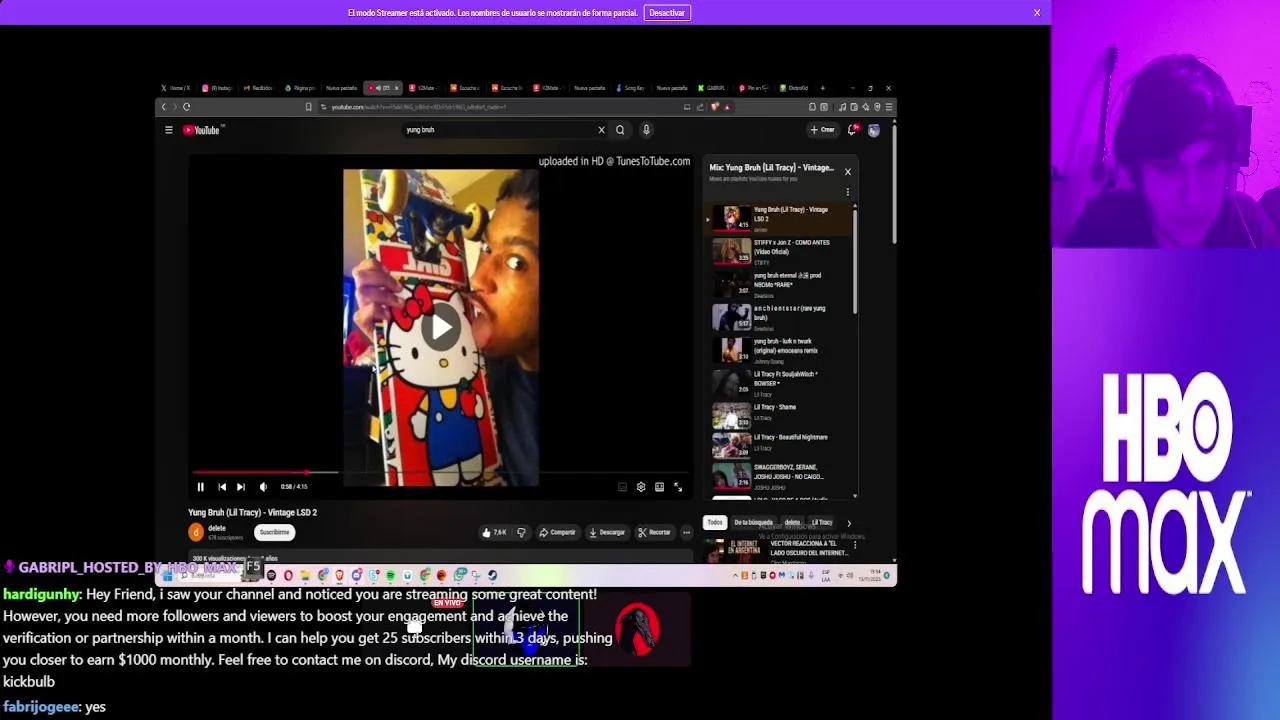This screenshot has height=720, width=1280.
Task: Close the Mix playlist panel
Action: click(848, 172)
